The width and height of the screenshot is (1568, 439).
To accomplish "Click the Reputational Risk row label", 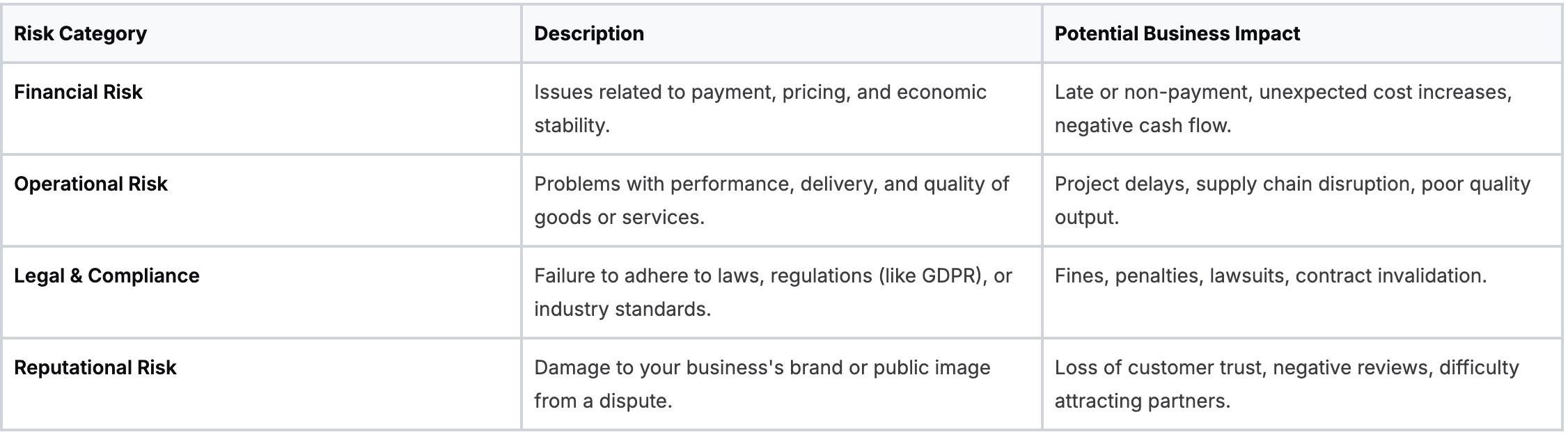I will point(95,368).
